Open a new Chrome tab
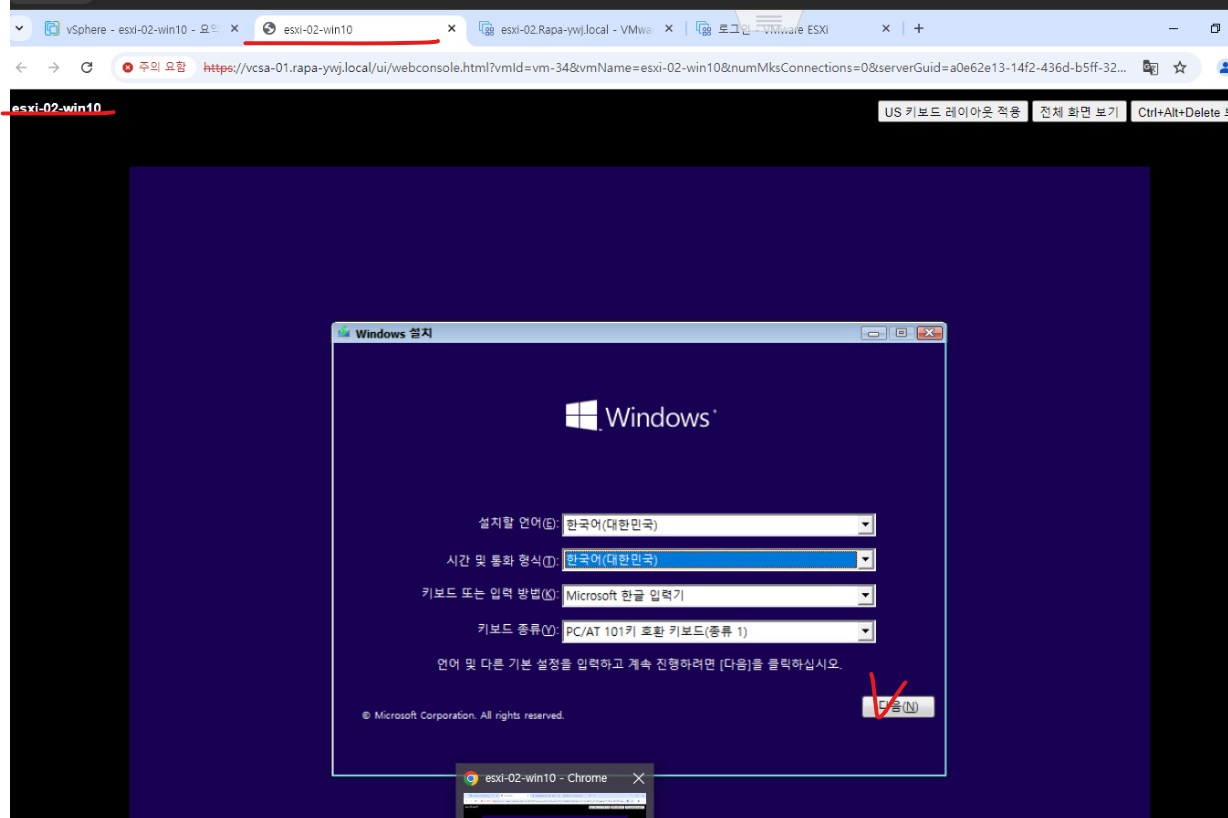Screen dimensions: 1228x818 [x=919, y=29]
